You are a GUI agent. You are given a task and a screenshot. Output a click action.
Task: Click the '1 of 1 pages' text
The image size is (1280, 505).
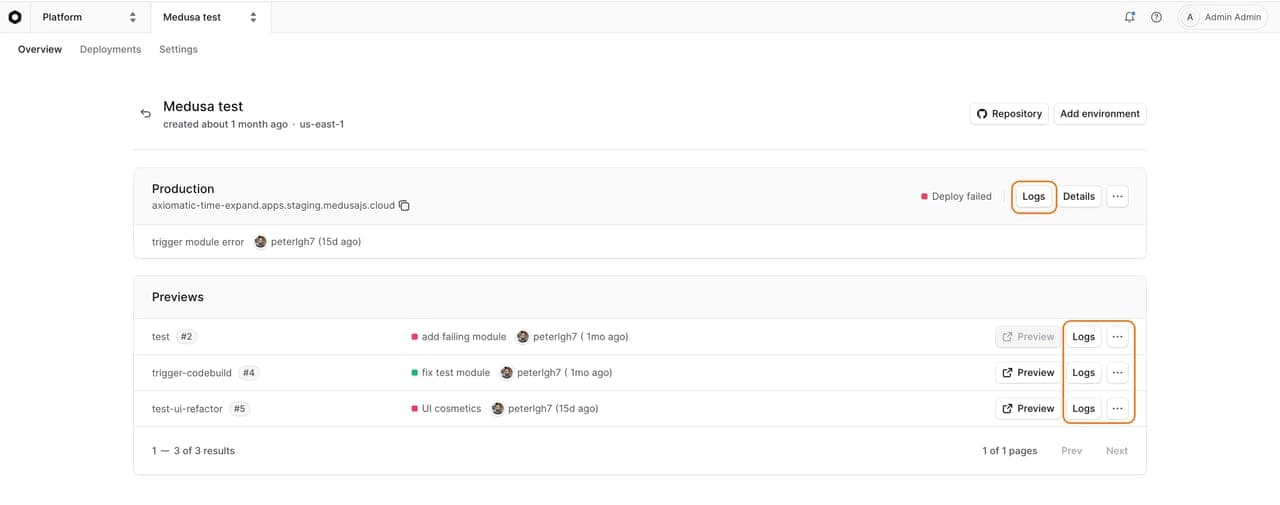(1010, 451)
